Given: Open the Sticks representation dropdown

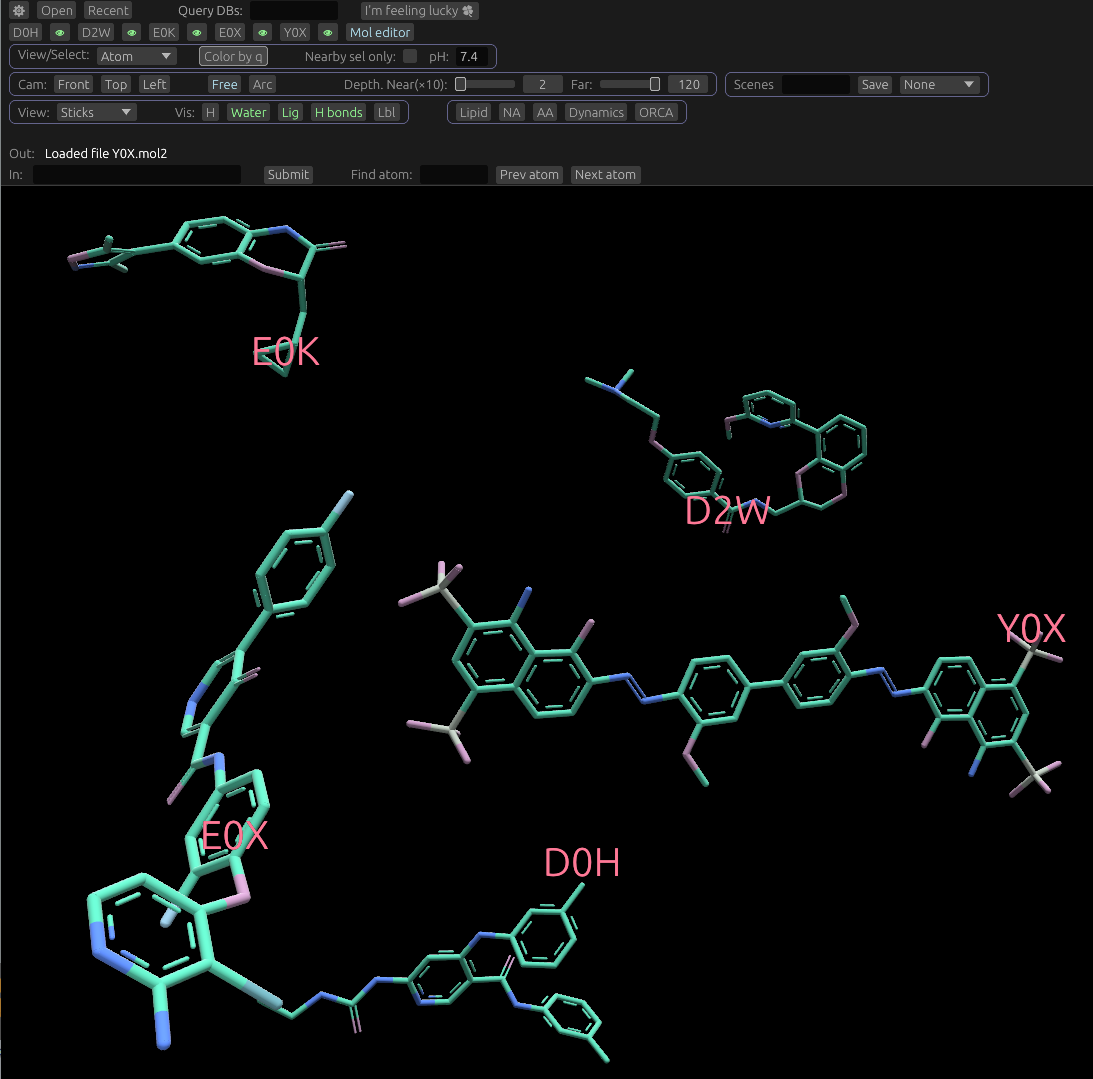Looking at the screenshot, I should coord(96,112).
